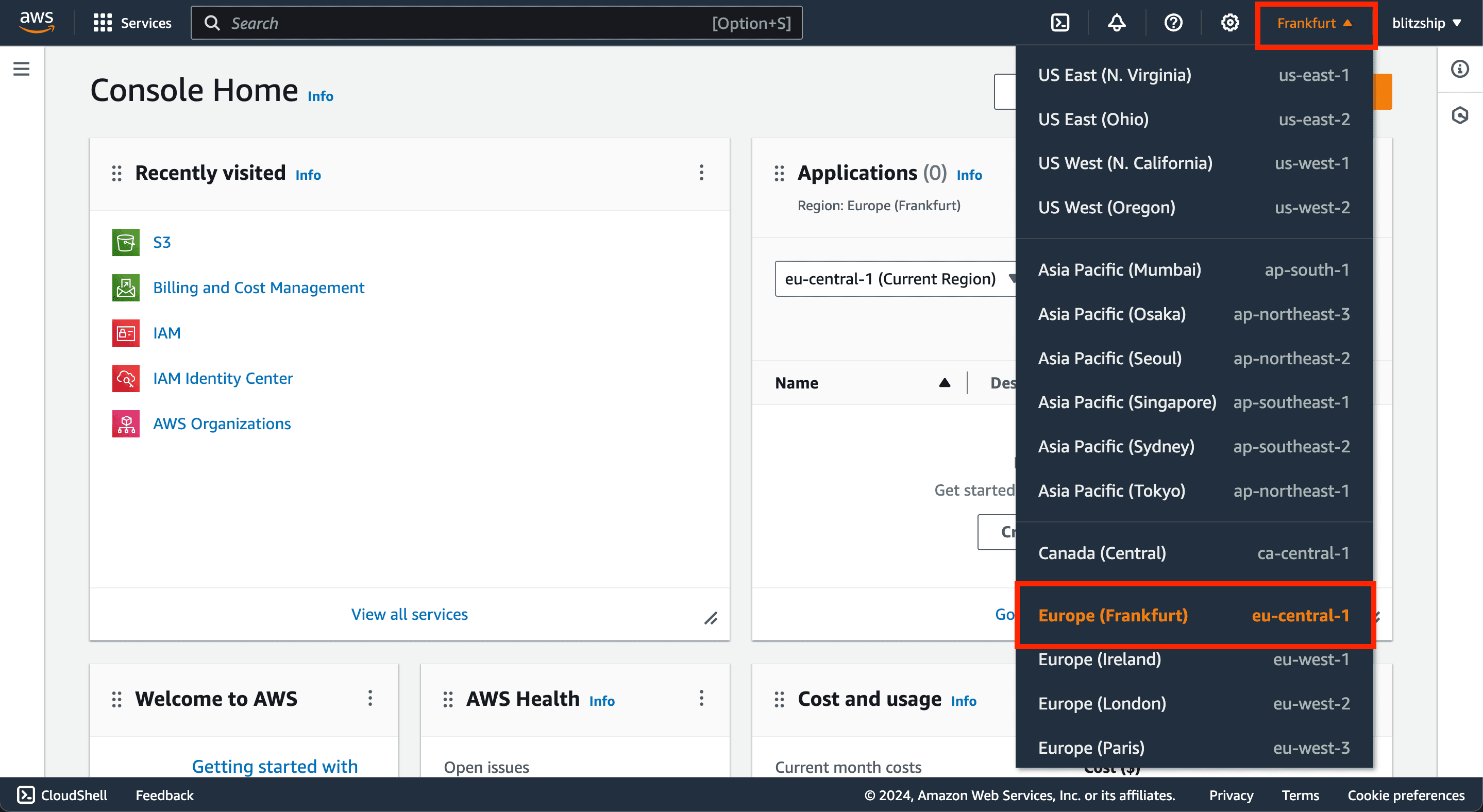
Task: Open the help question-mark icon
Action: coord(1173,23)
